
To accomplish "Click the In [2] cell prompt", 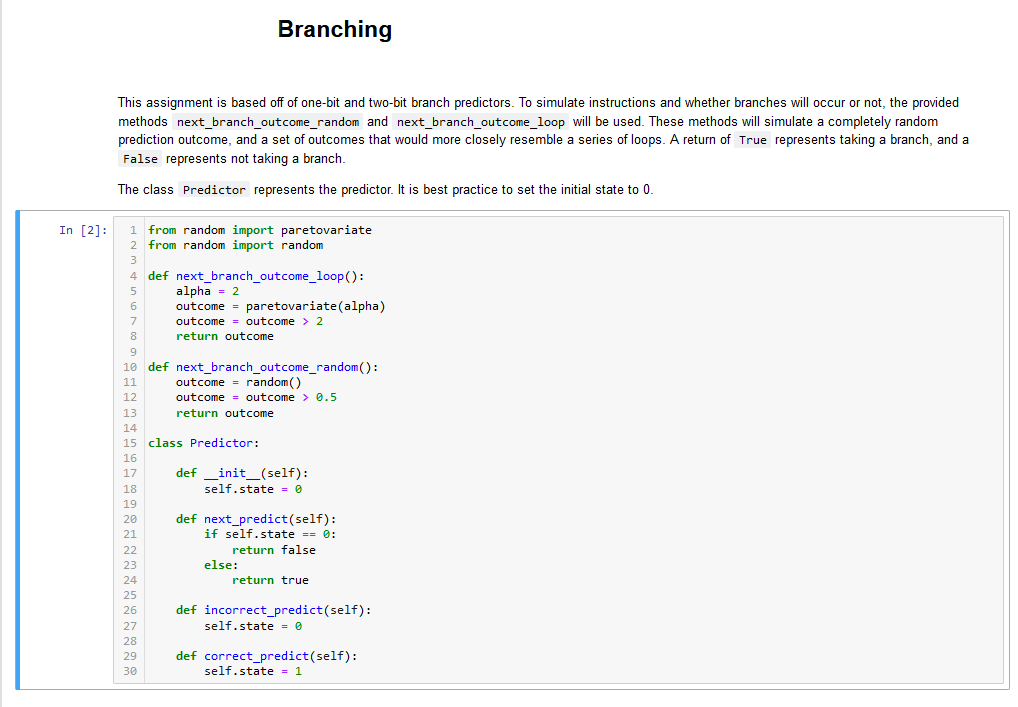I will point(85,229).
